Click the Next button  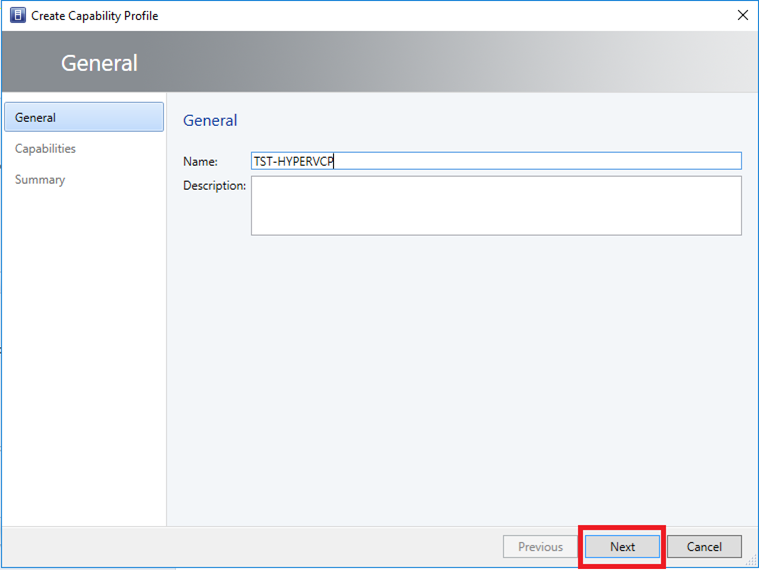pyautogui.click(x=622, y=547)
